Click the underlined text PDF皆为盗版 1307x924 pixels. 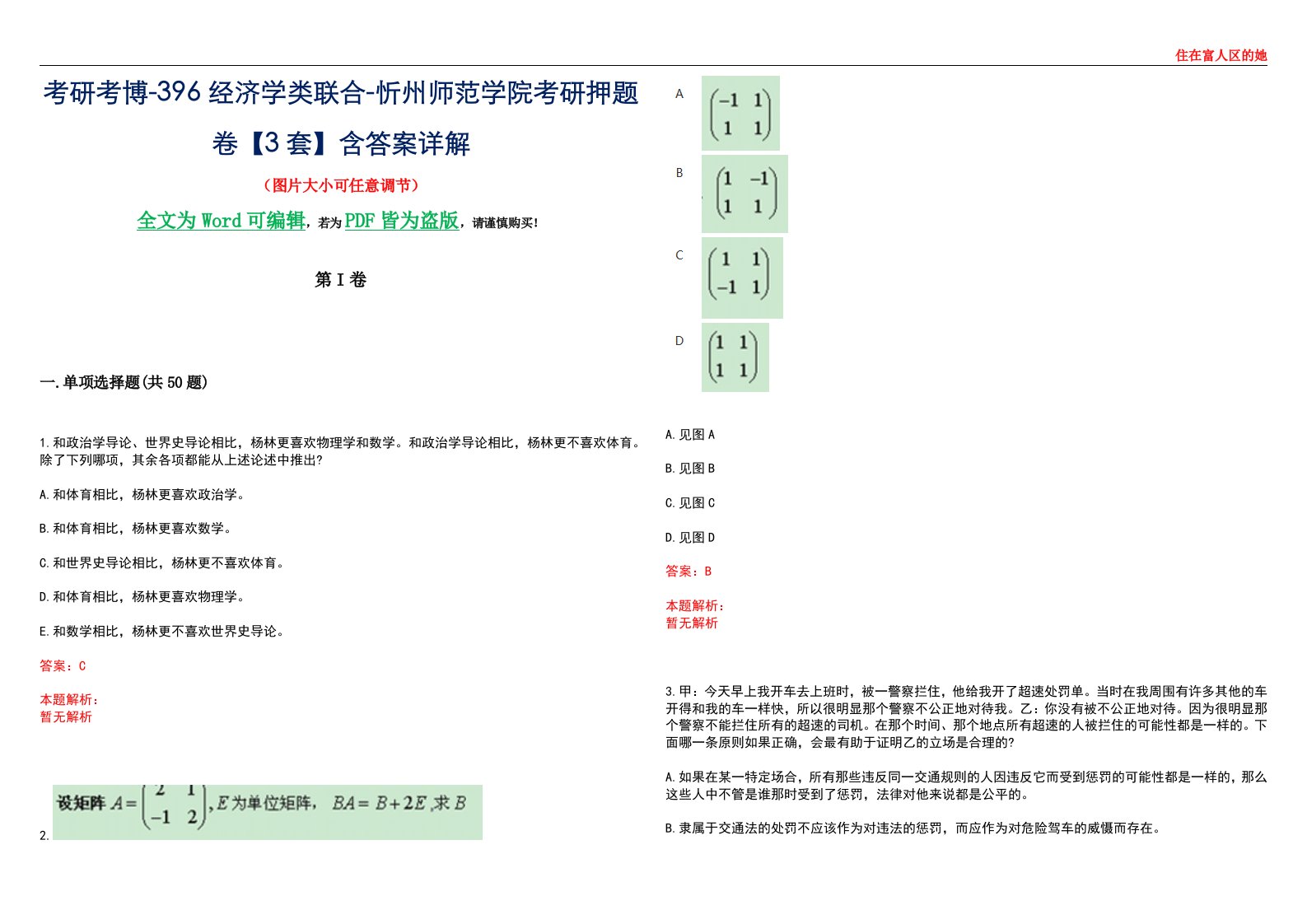pyautogui.click(x=402, y=221)
